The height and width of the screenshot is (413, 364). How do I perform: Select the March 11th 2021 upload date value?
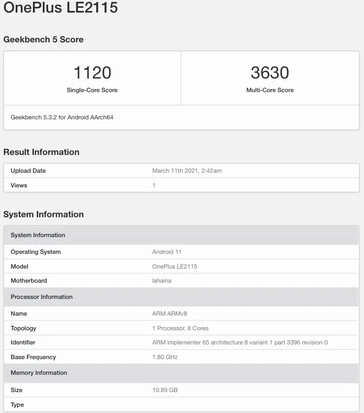[x=187, y=171]
